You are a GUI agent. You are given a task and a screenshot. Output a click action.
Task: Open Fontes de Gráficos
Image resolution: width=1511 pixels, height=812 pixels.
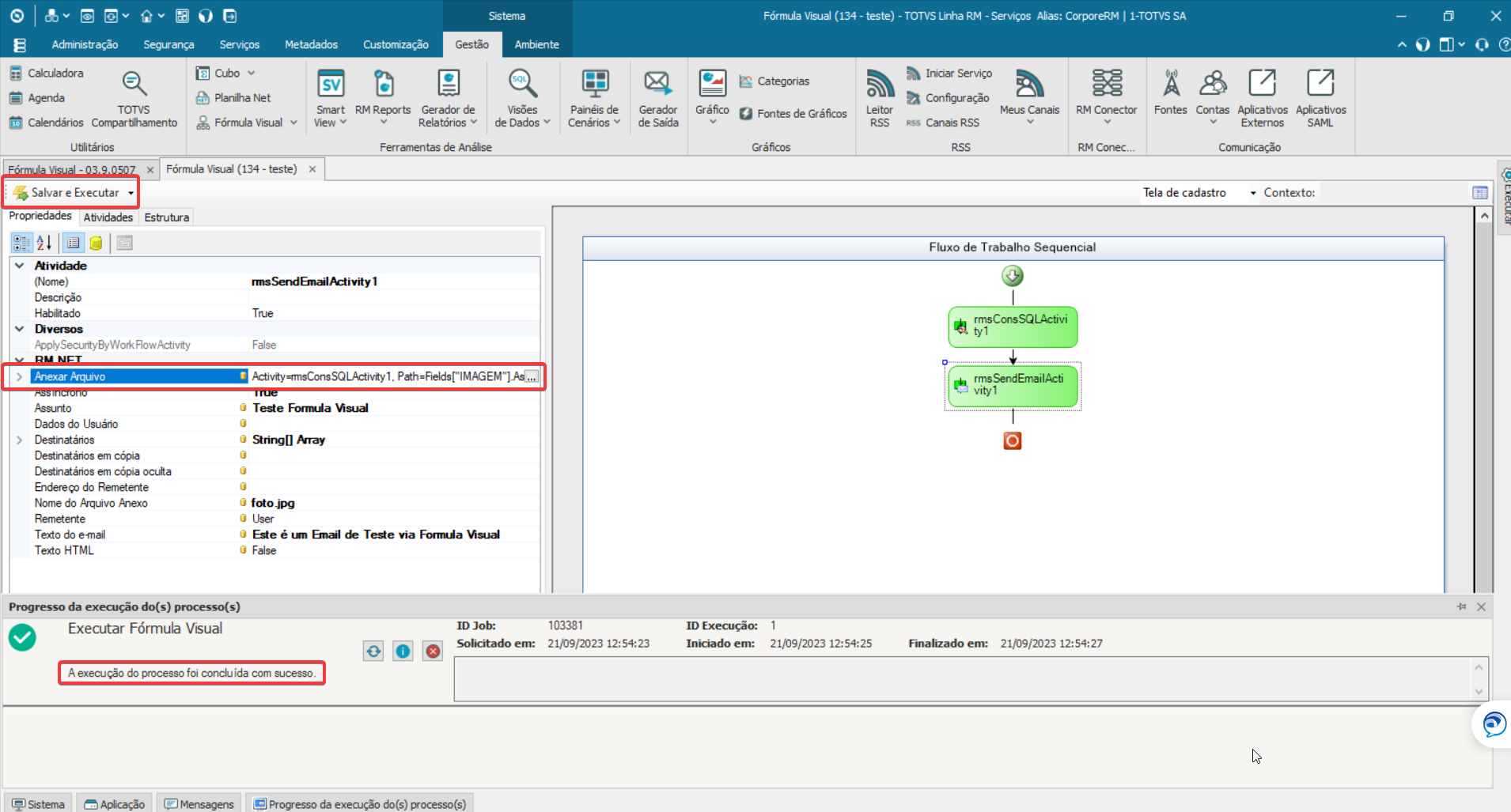pos(793,114)
